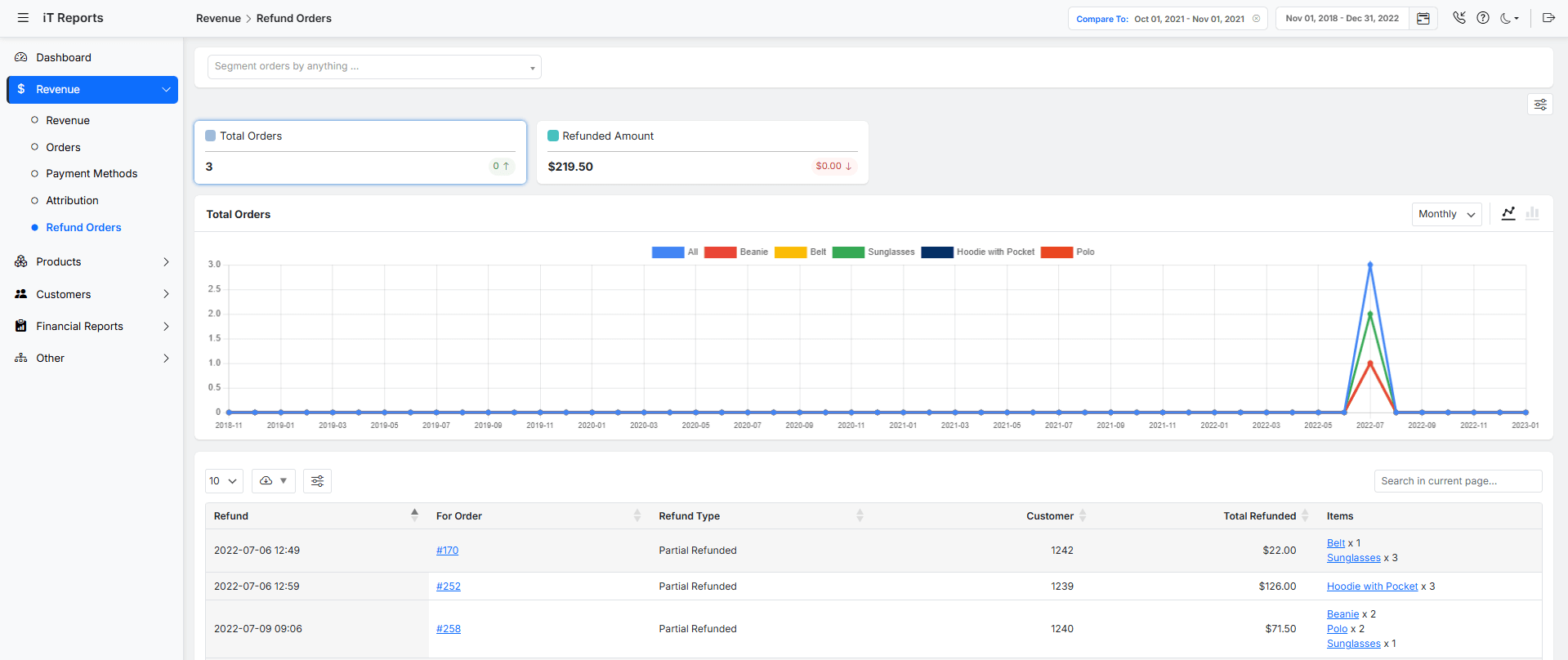Screen dimensions: 1568x660
Task: Open order #170 link
Action: point(447,551)
